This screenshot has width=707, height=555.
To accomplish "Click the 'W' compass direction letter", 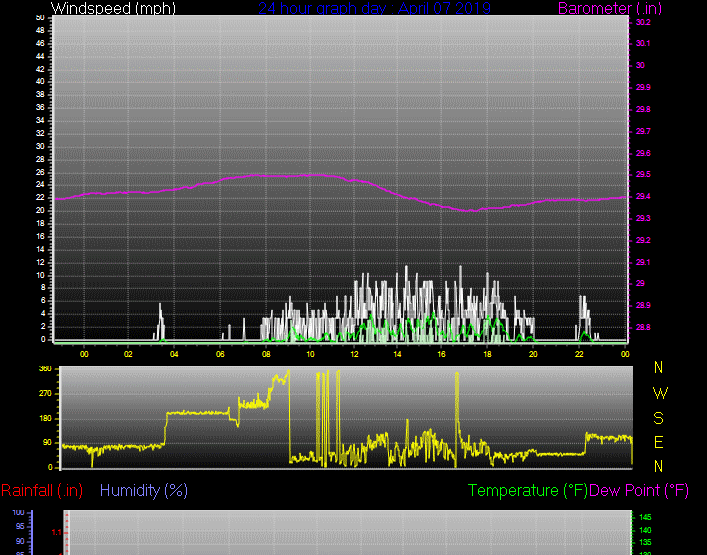I will coord(660,394).
